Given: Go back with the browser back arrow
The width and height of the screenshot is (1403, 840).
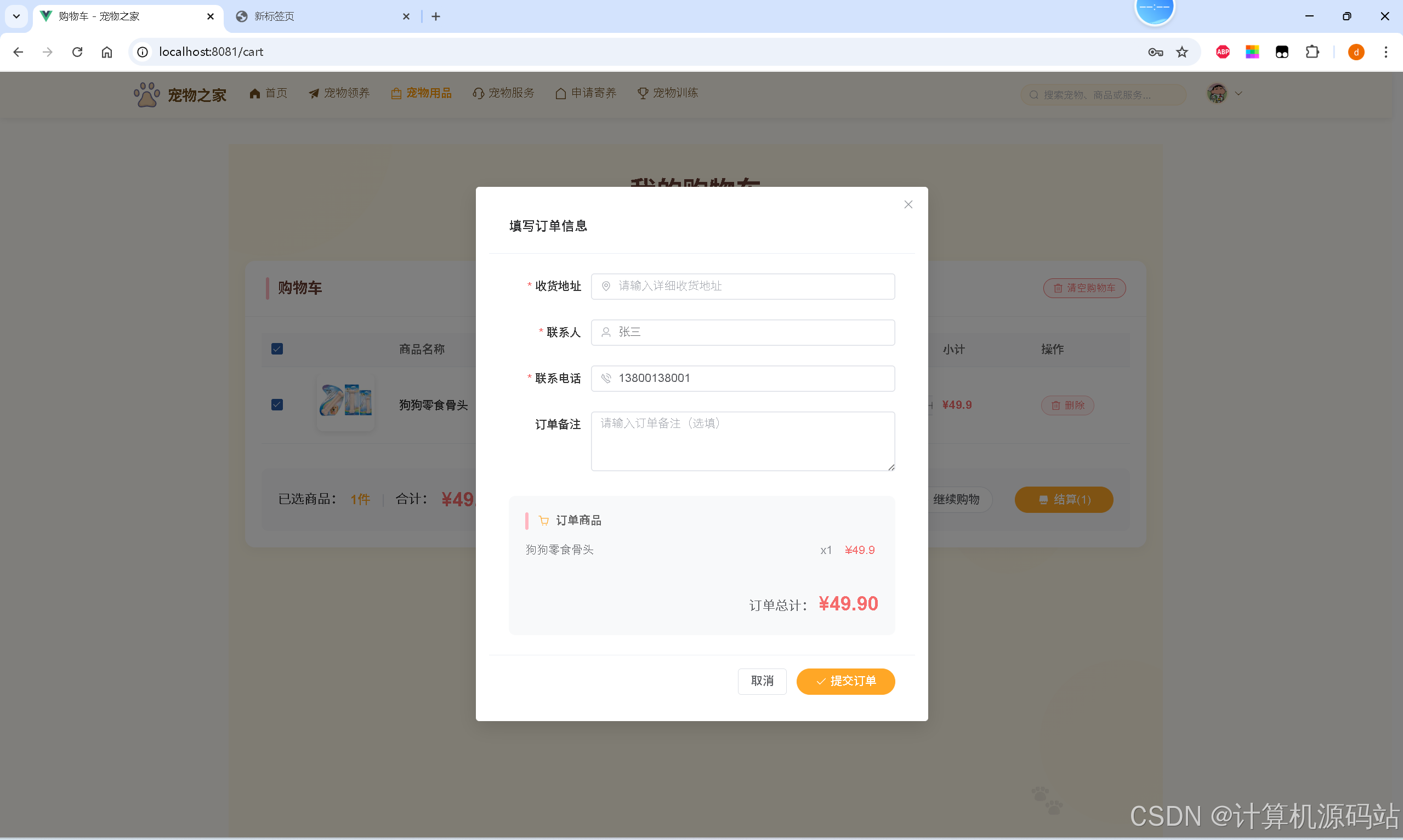Looking at the screenshot, I should [x=18, y=52].
